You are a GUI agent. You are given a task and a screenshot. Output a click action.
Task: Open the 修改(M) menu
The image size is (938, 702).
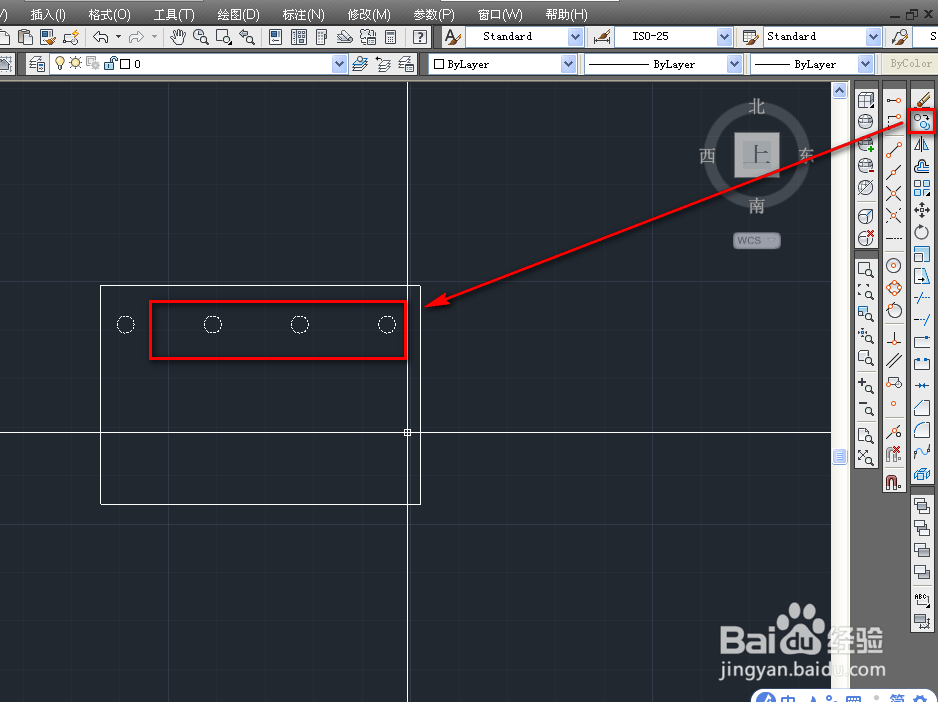tap(369, 14)
